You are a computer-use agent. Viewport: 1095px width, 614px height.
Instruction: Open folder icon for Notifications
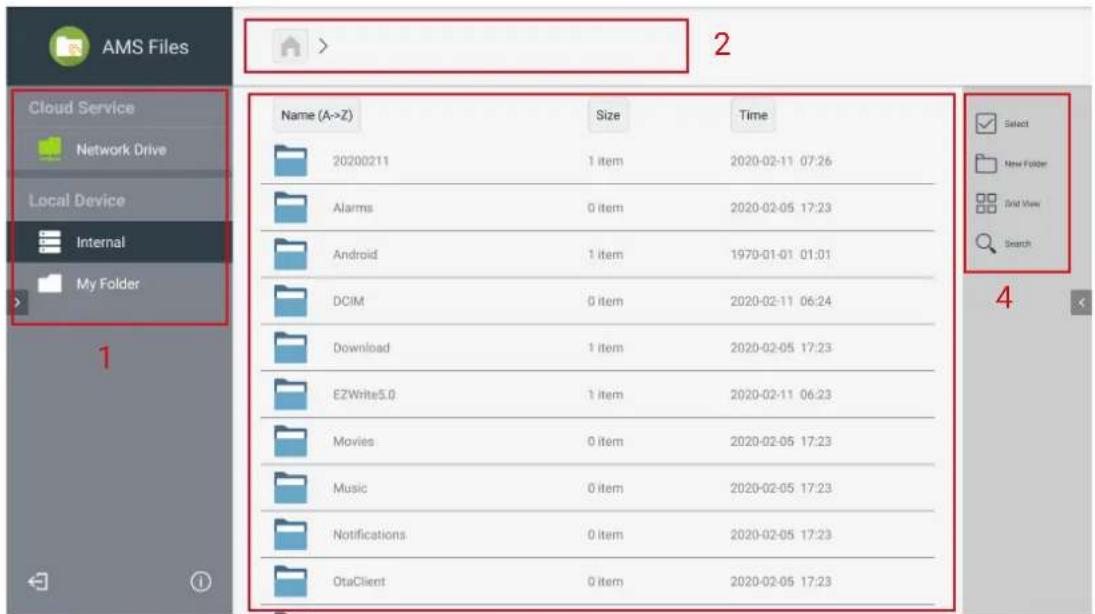(x=291, y=534)
